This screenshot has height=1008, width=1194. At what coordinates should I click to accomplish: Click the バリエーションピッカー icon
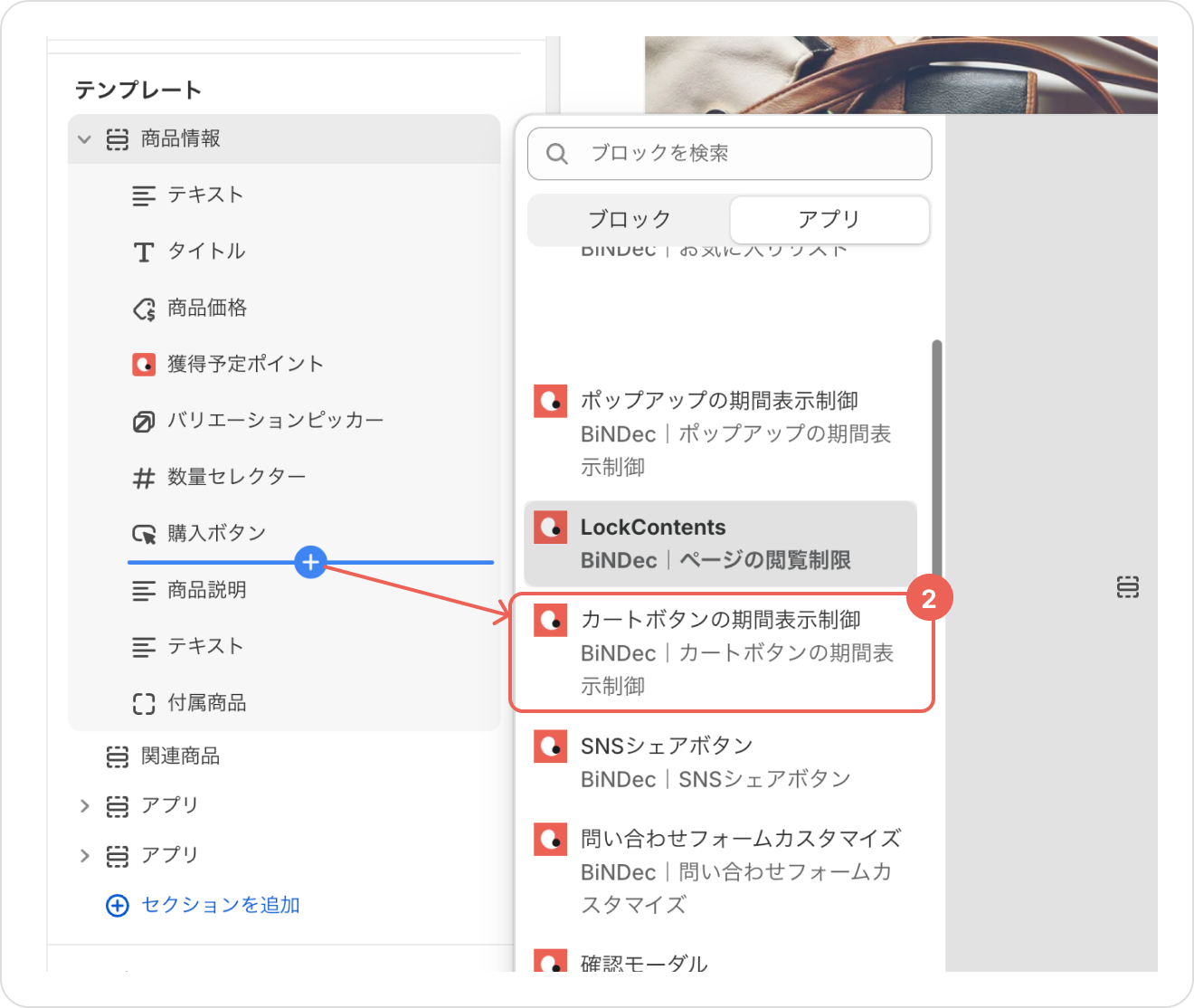(x=144, y=422)
